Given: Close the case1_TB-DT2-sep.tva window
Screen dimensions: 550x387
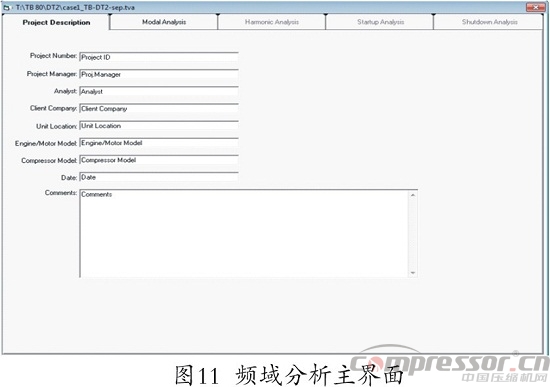Looking at the screenshot, I should pyautogui.click(x=535, y=7).
